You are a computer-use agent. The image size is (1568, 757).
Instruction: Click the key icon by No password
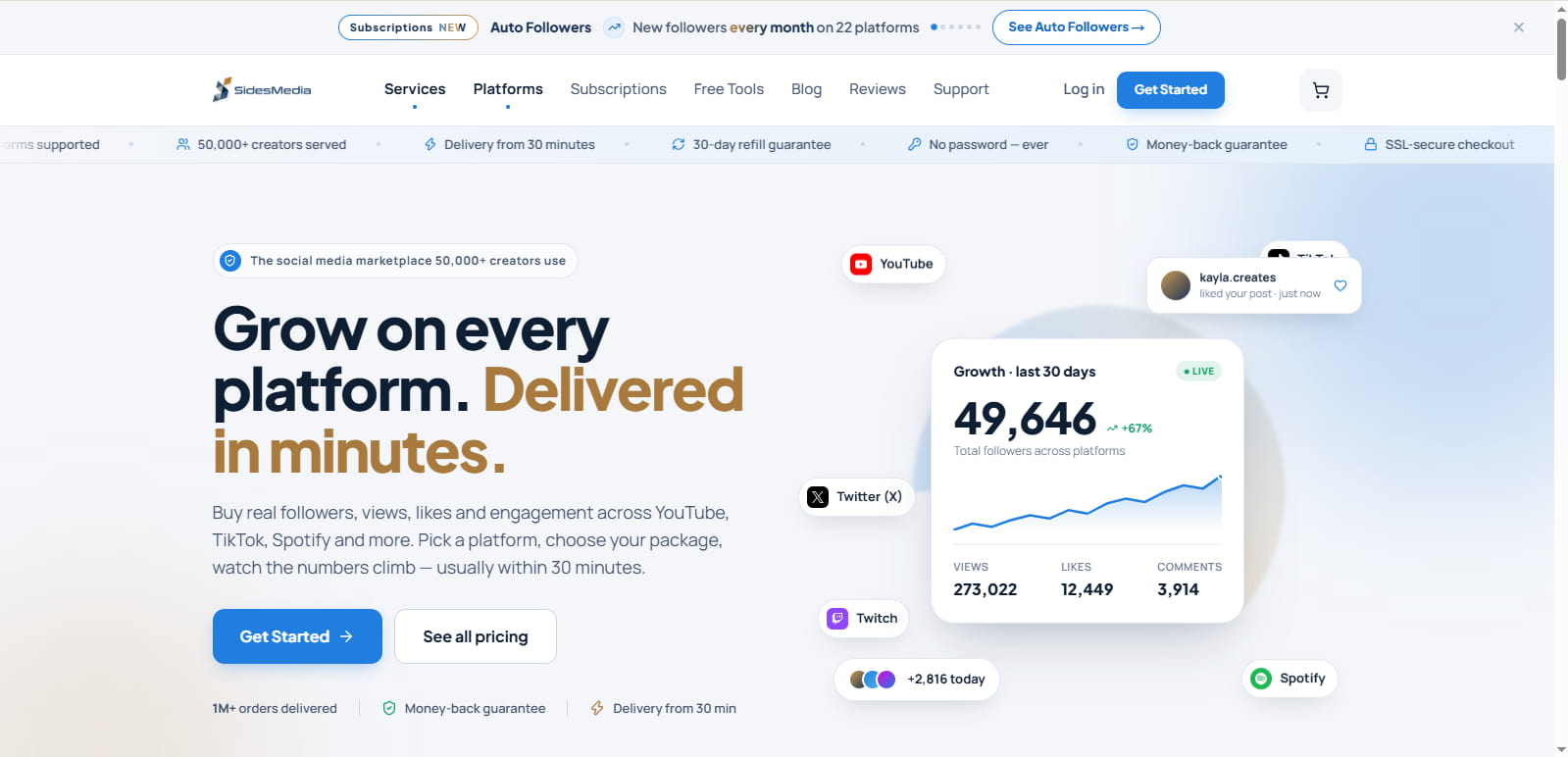click(915, 144)
